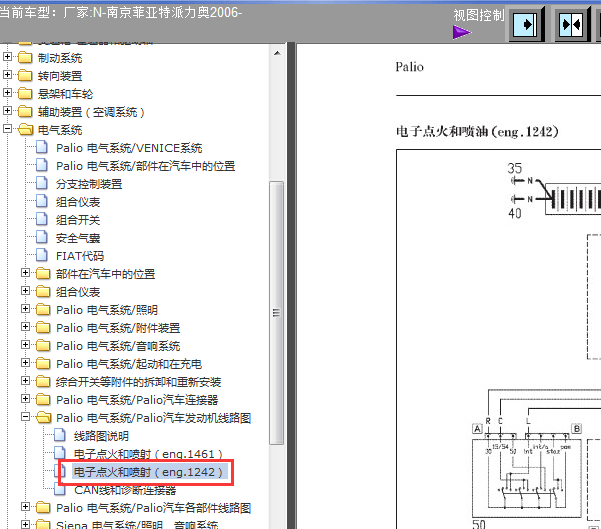Open Palio 电气系统/部件在汽车中的位置 document
The image size is (601, 529).
coord(145,166)
